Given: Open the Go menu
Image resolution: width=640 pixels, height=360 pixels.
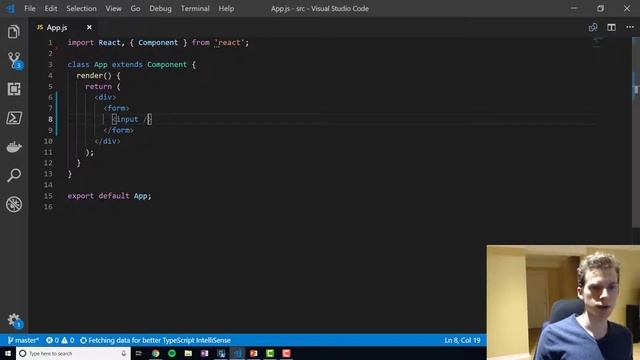Looking at the screenshot, I should pyautogui.click(x=135, y=9).
